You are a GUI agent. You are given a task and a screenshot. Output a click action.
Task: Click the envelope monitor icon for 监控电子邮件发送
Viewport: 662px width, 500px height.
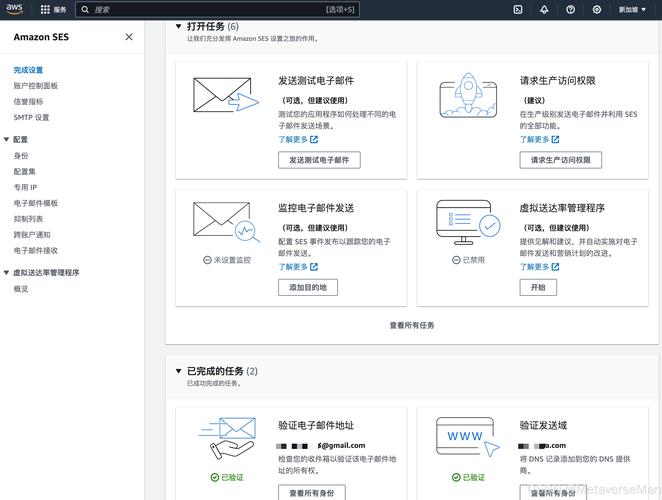pos(226,223)
